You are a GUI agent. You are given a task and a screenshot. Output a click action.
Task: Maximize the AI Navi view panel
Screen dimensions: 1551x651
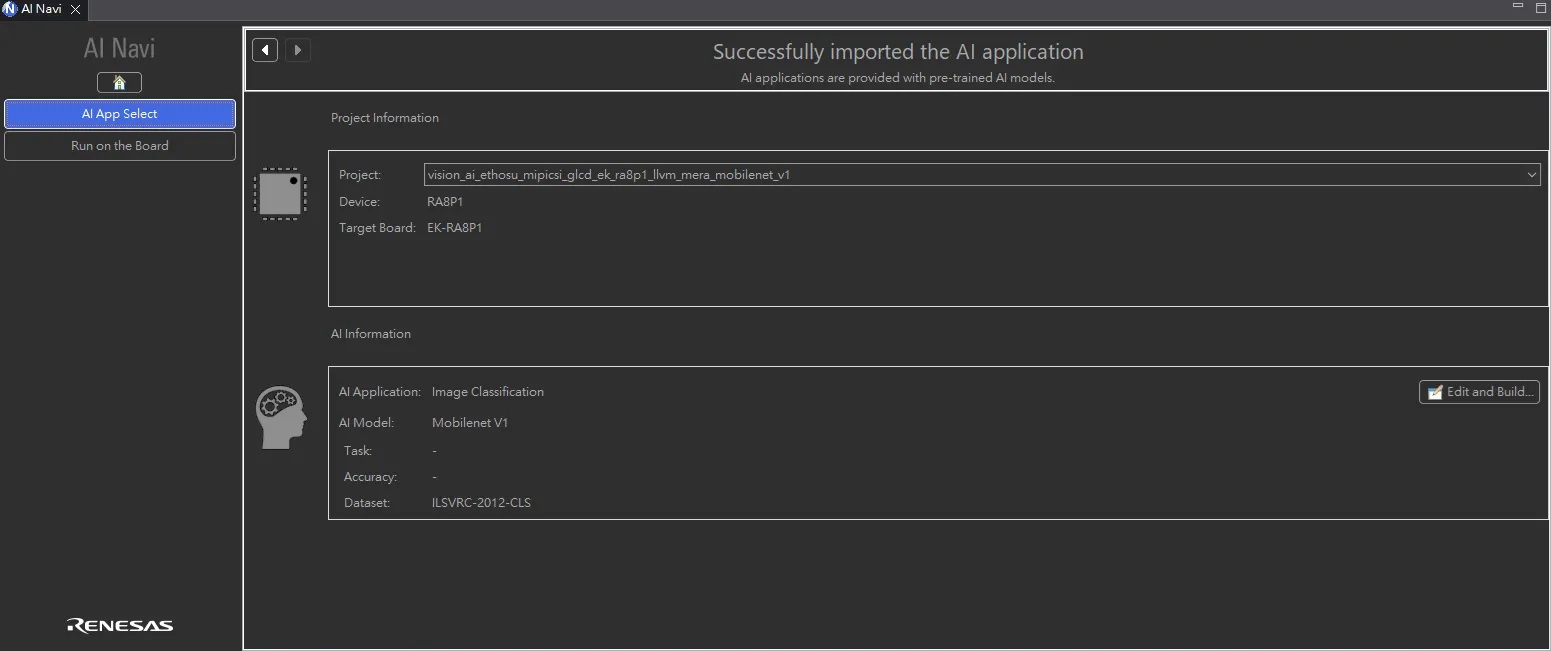coord(1540,7)
